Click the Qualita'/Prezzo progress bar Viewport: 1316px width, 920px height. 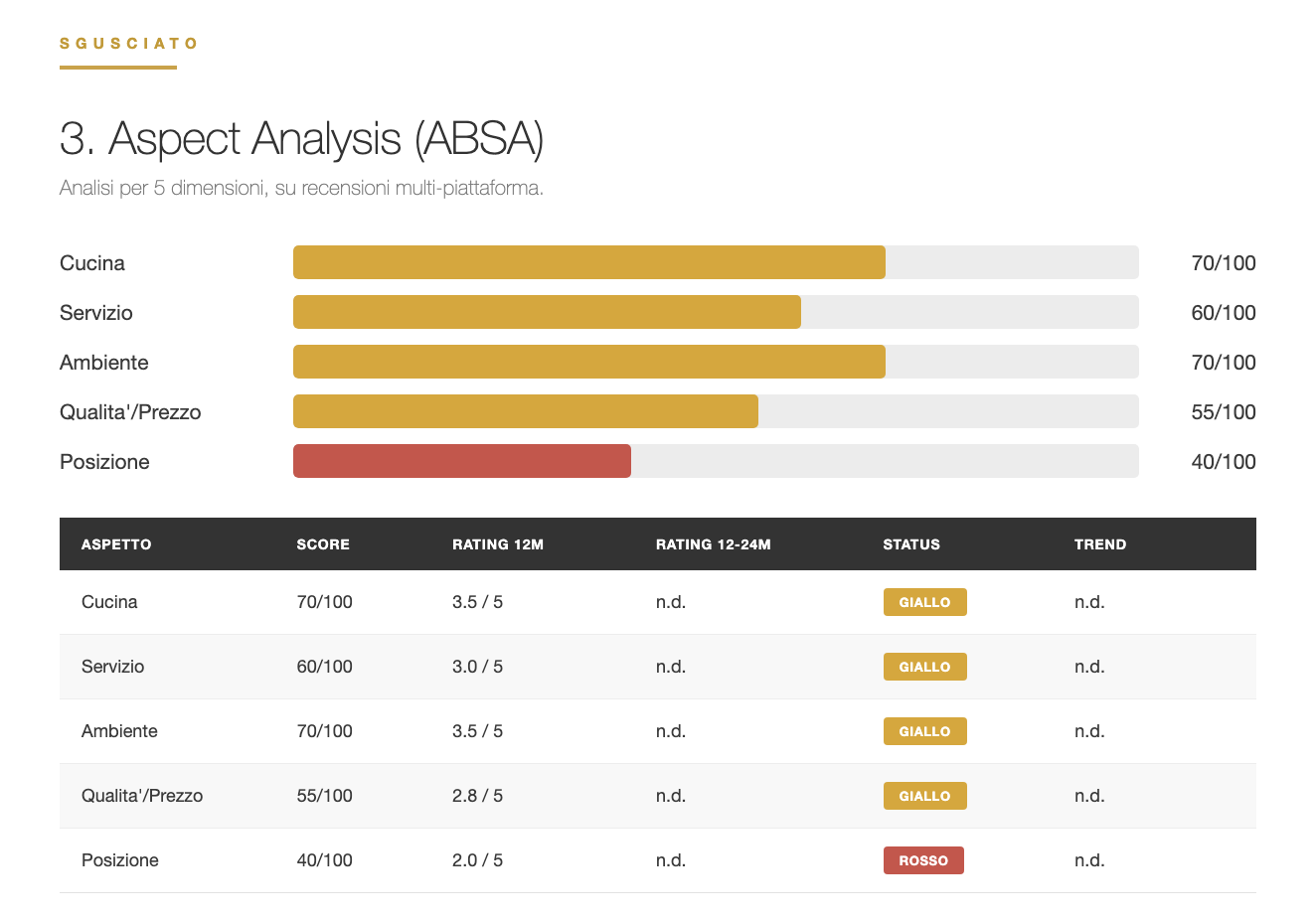(716, 411)
